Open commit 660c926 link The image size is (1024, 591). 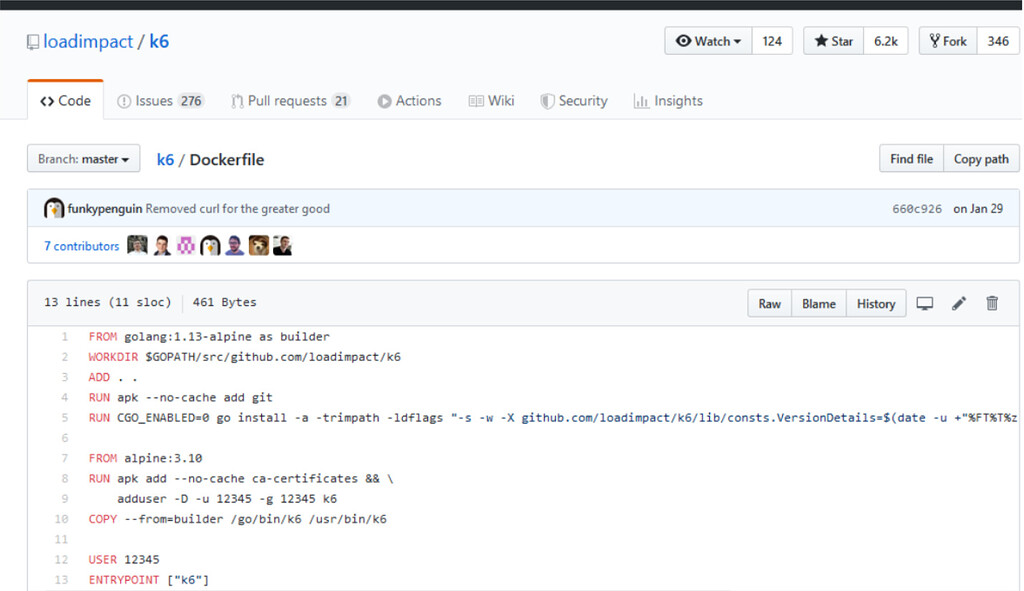click(917, 209)
